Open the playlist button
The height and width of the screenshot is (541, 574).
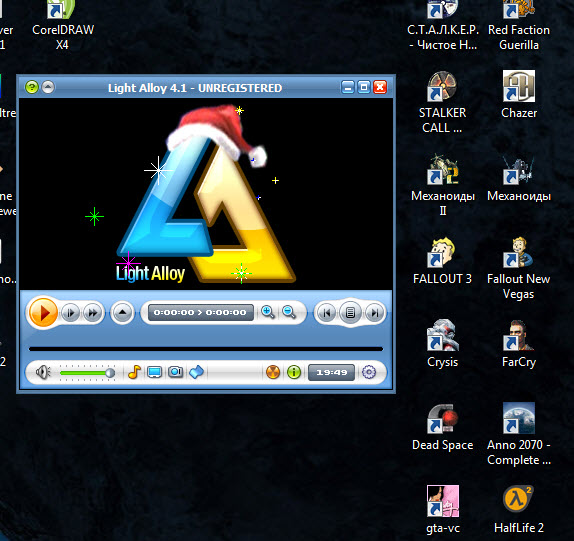pyautogui.click(x=350, y=313)
